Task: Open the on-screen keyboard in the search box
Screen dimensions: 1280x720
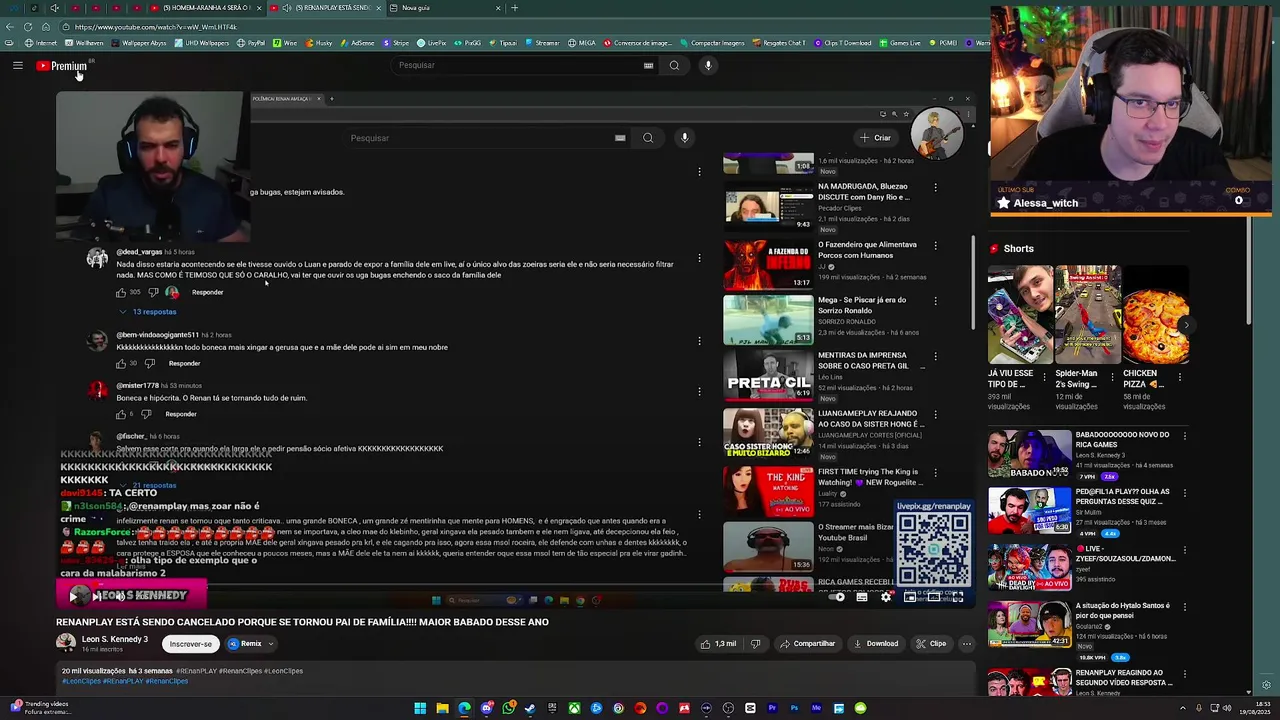Action: (x=648, y=65)
